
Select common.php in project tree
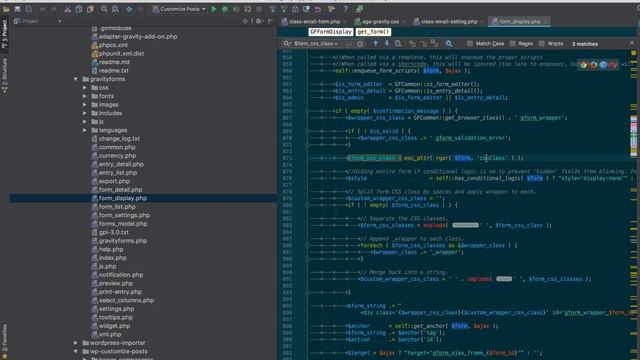tap(113, 147)
